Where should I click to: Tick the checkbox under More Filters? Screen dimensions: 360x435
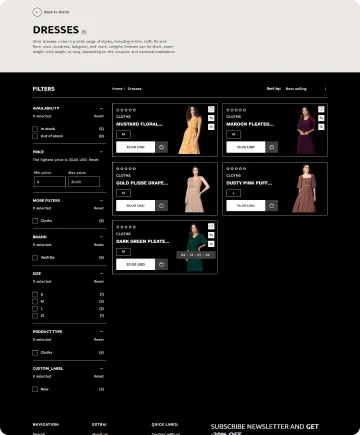click(35, 221)
